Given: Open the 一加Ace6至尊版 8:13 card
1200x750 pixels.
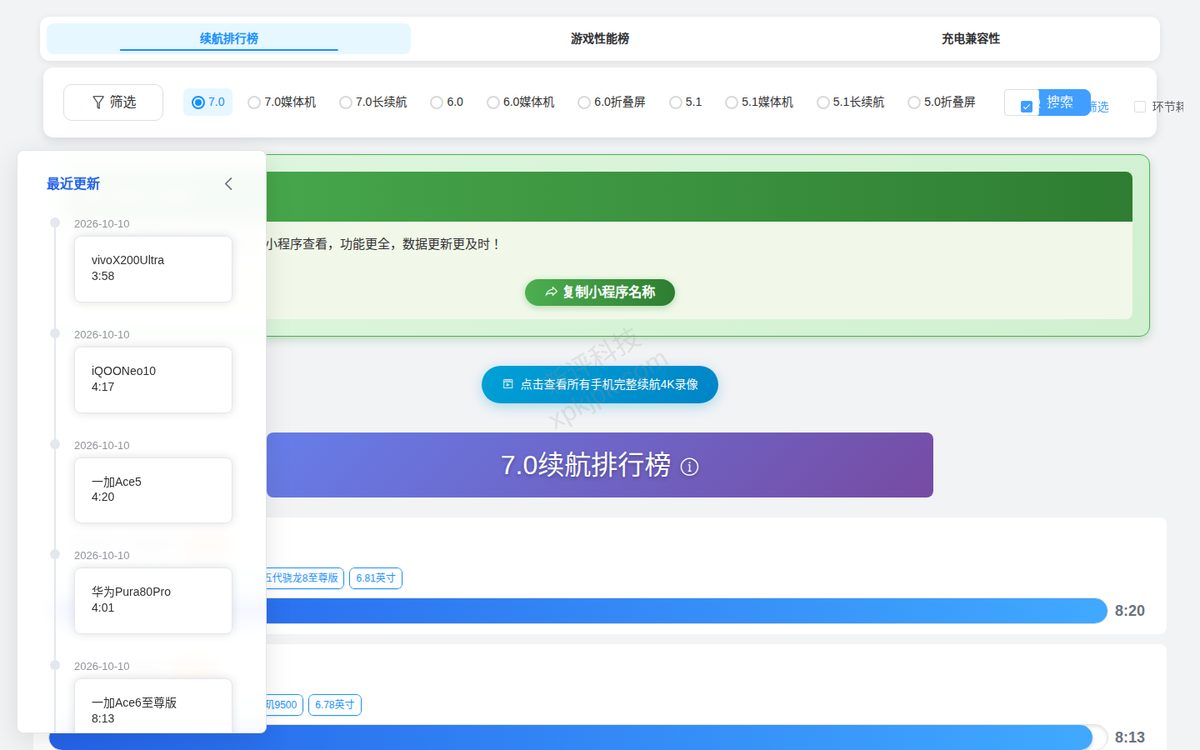Looking at the screenshot, I should (153, 706).
